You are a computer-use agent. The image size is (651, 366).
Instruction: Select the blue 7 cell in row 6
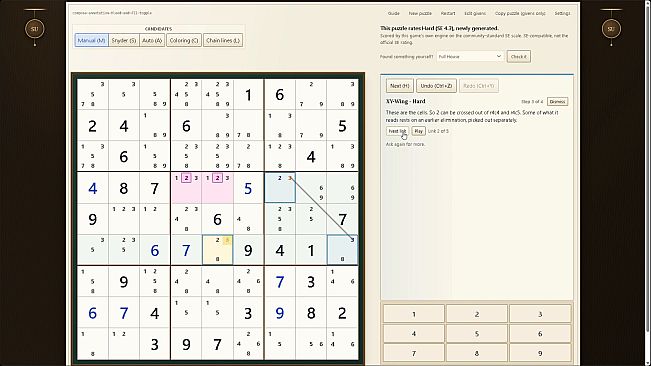(x=186, y=250)
